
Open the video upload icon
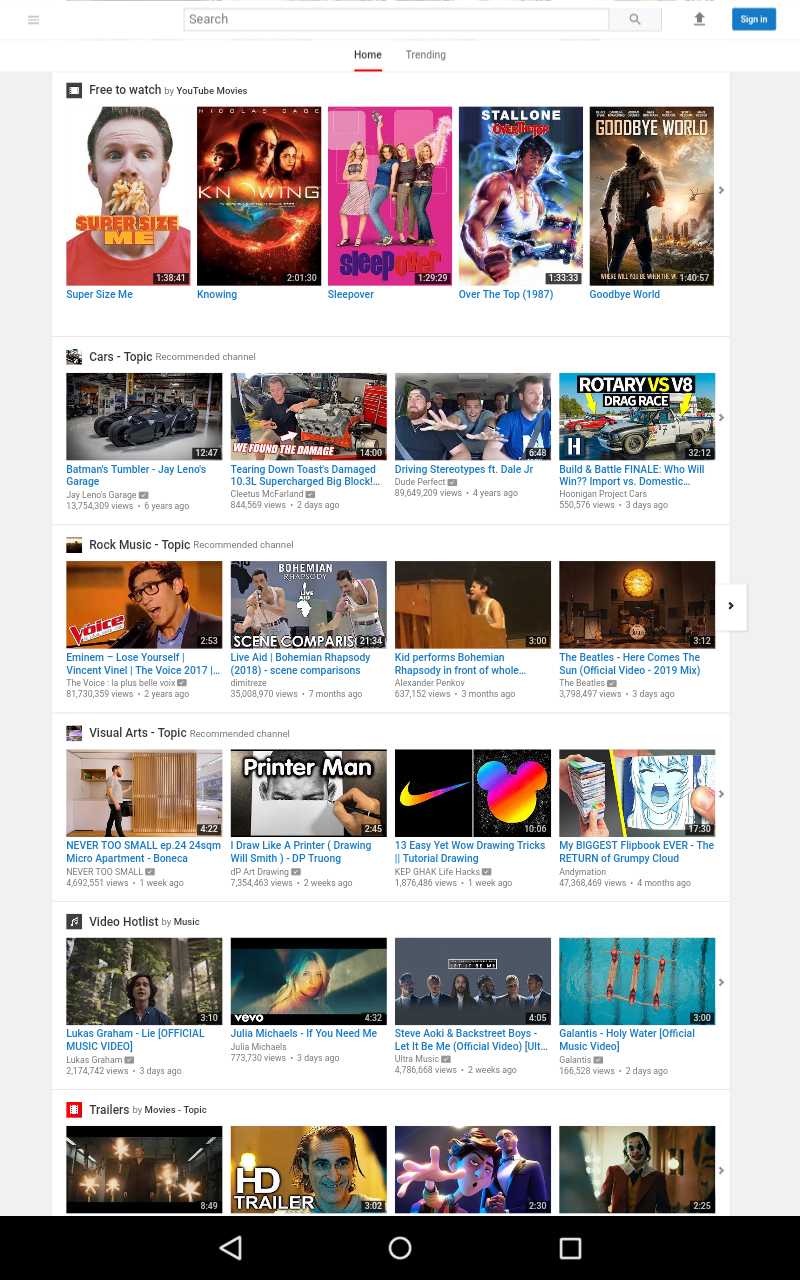(x=699, y=19)
